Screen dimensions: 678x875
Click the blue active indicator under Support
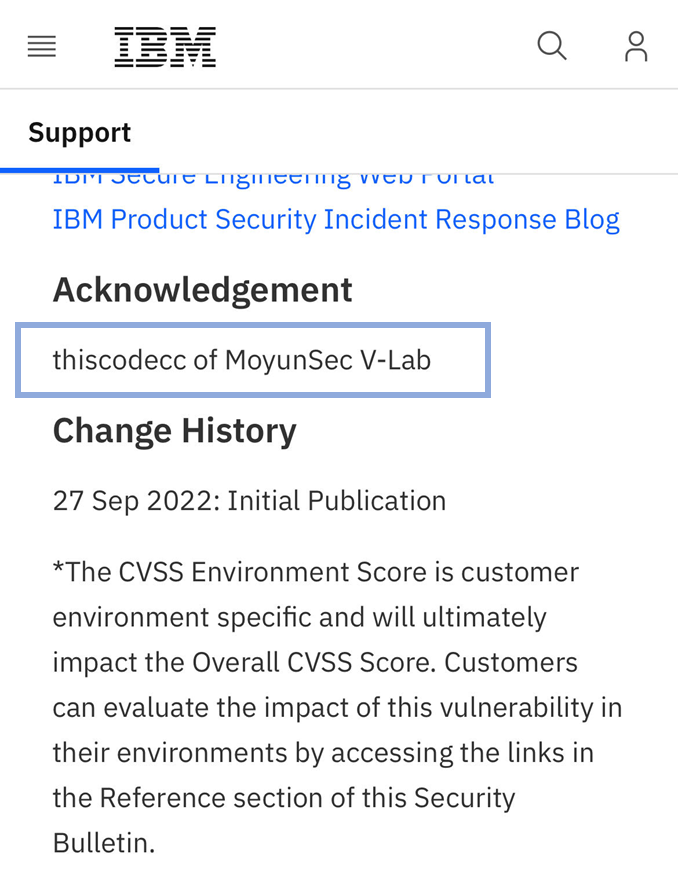80,170
